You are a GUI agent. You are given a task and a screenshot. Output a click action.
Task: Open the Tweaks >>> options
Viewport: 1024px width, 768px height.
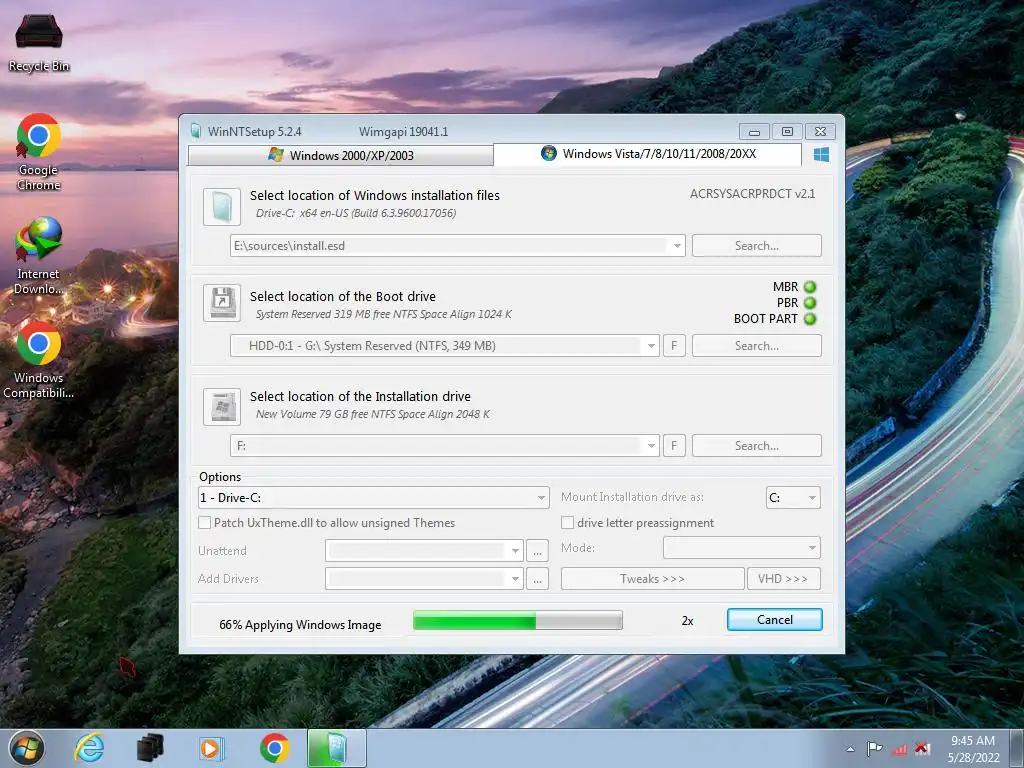(x=652, y=579)
